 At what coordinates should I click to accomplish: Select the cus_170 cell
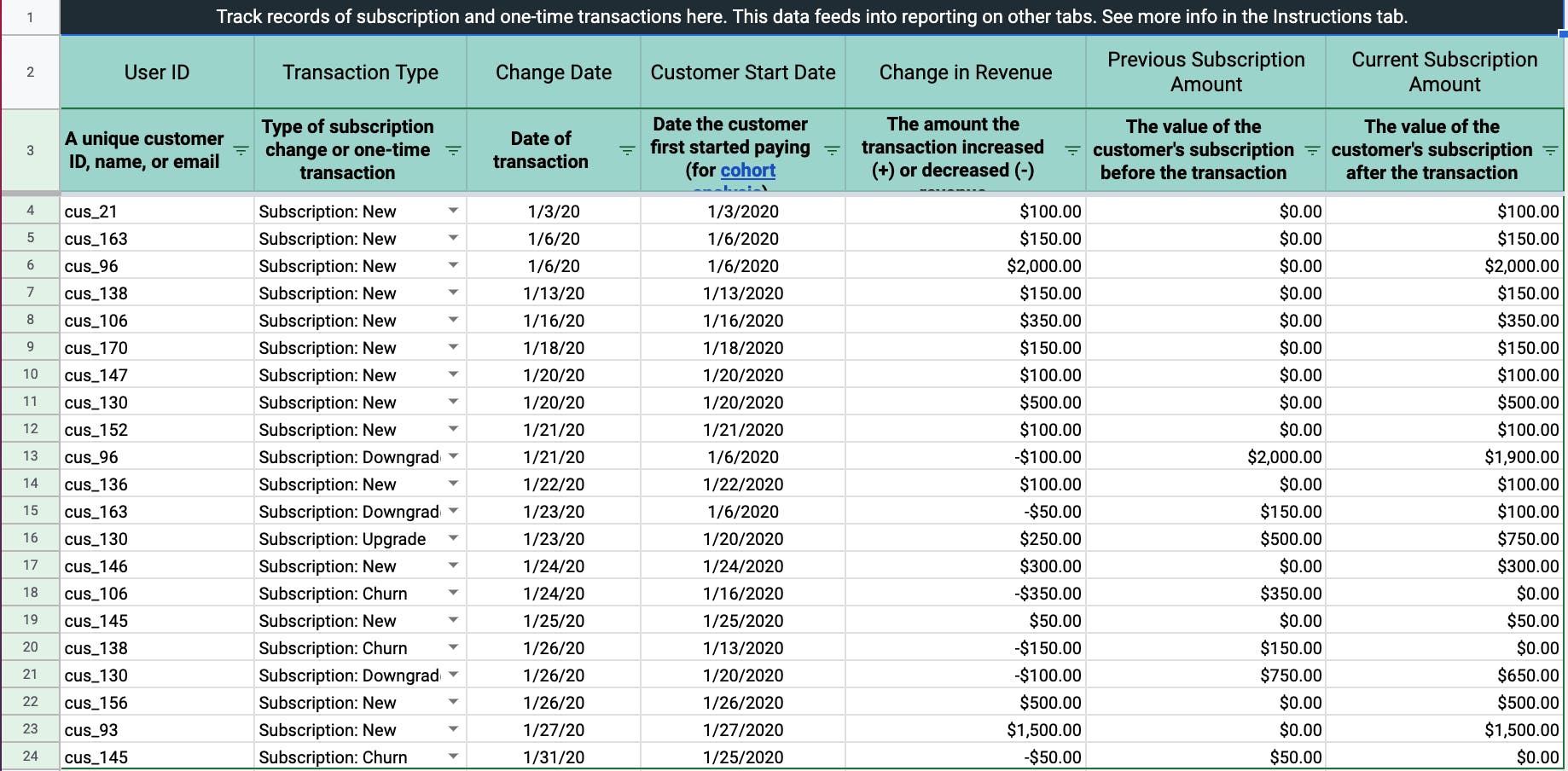(x=157, y=348)
